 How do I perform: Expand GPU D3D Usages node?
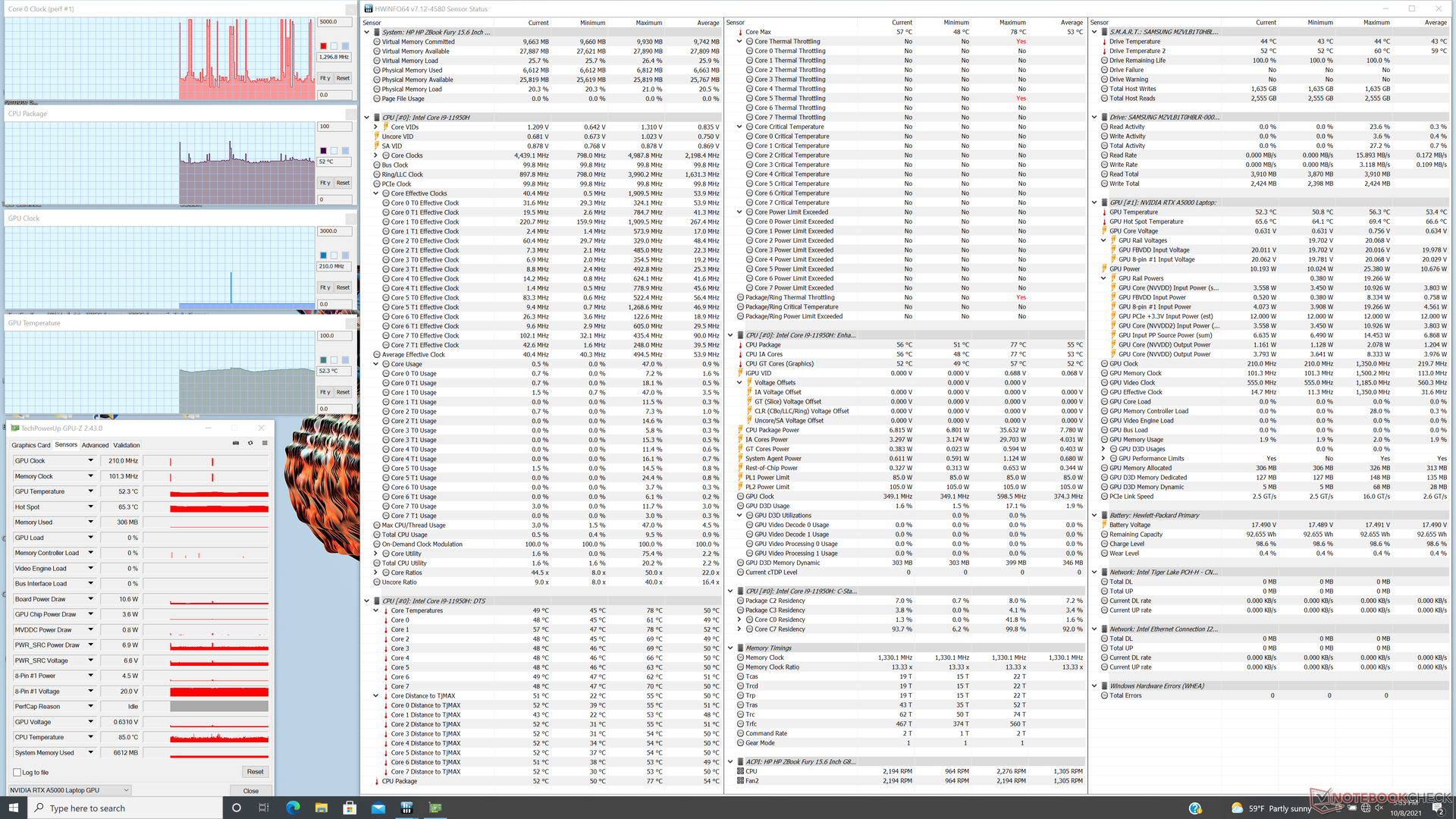(x=1104, y=449)
